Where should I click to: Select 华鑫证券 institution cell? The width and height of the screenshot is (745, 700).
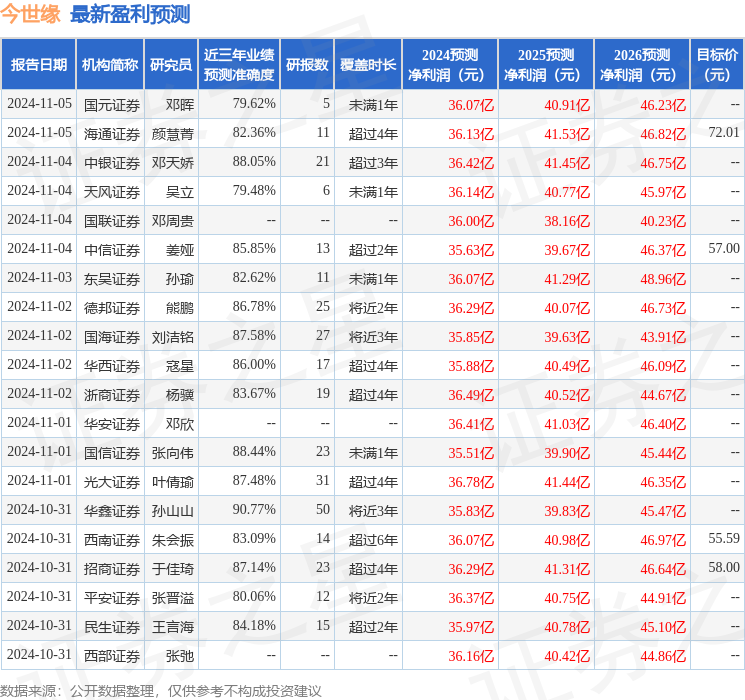(112, 510)
